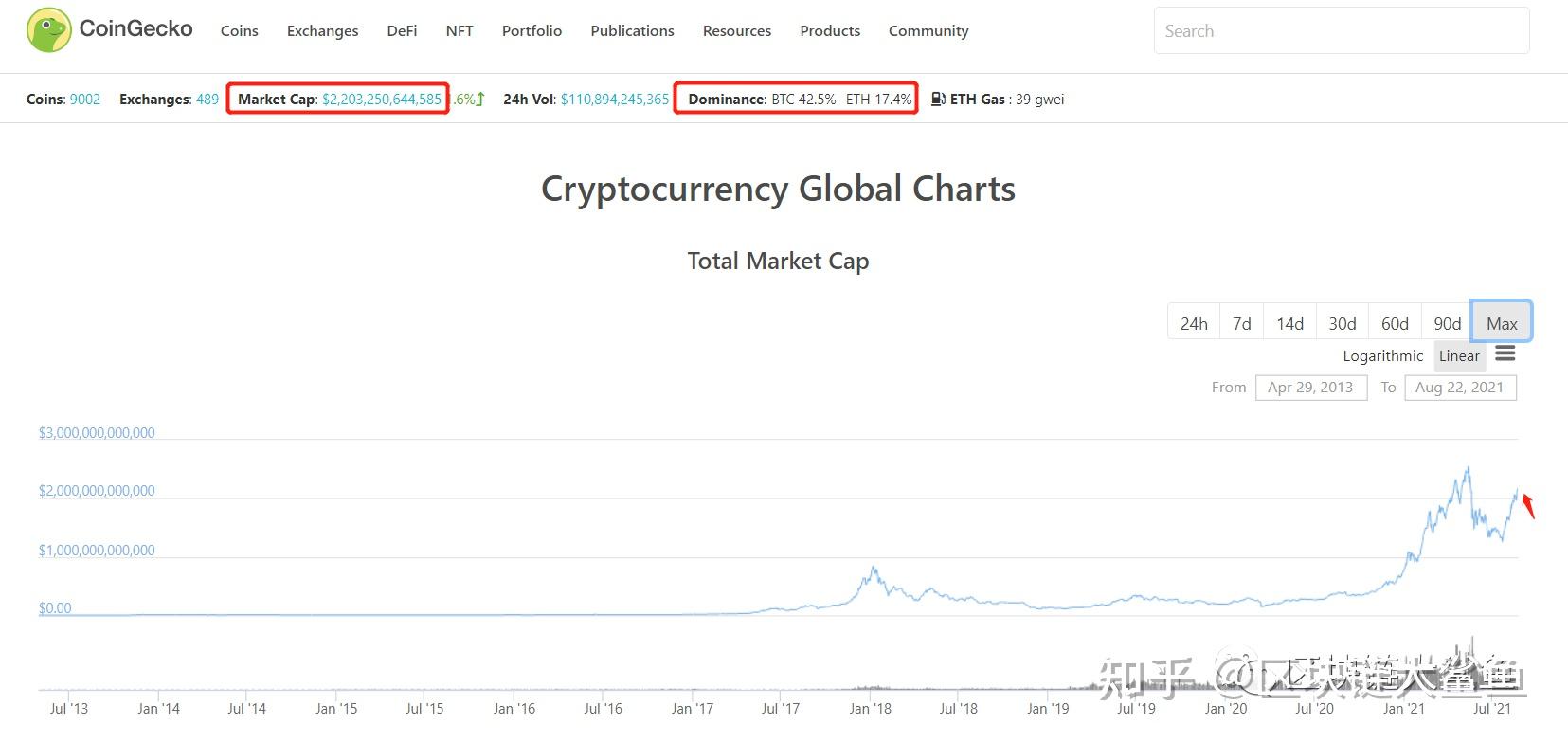The height and width of the screenshot is (742, 1568).
Task: Select the 24h time range
Action: pyautogui.click(x=1194, y=323)
